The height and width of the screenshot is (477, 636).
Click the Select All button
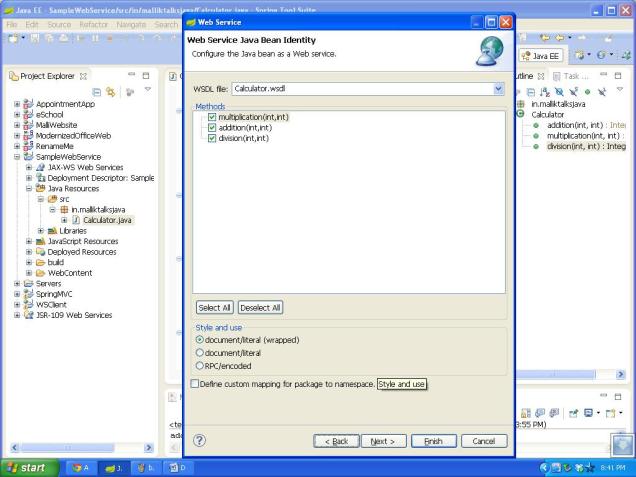coord(215,307)
